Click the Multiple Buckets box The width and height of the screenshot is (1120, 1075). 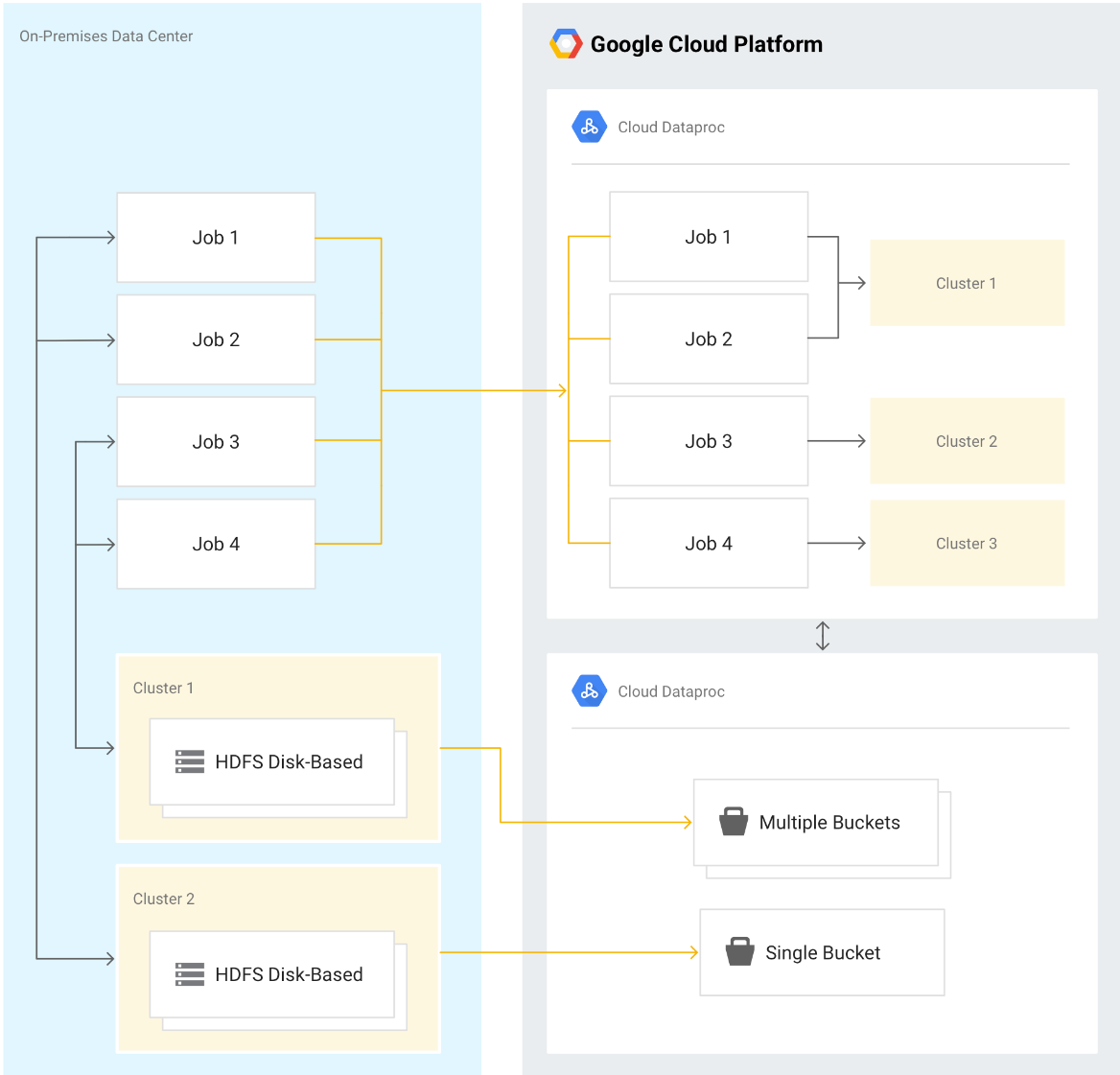(816, 822)
